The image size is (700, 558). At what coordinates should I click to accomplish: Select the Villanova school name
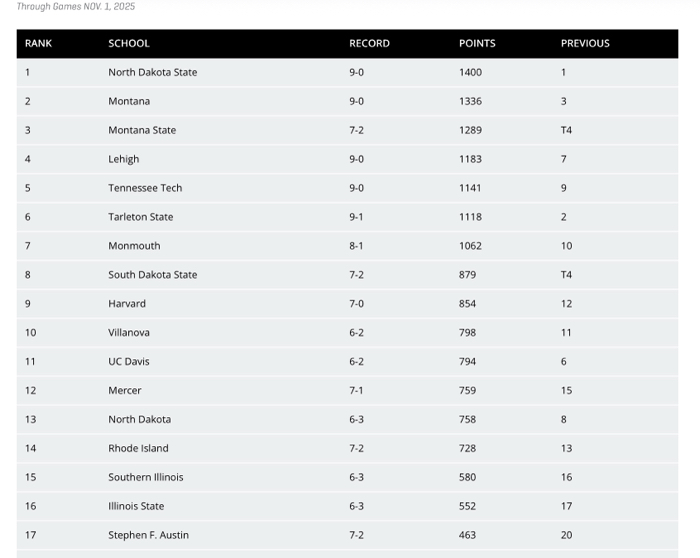(x=129, y=333)
